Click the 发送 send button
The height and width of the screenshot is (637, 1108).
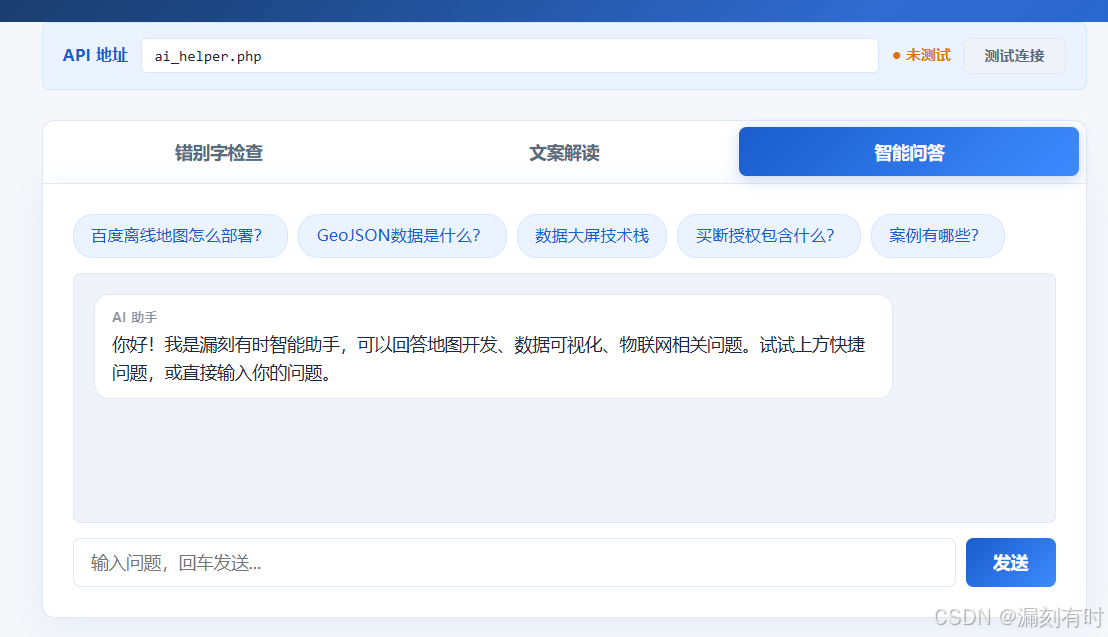point(1010,563)
